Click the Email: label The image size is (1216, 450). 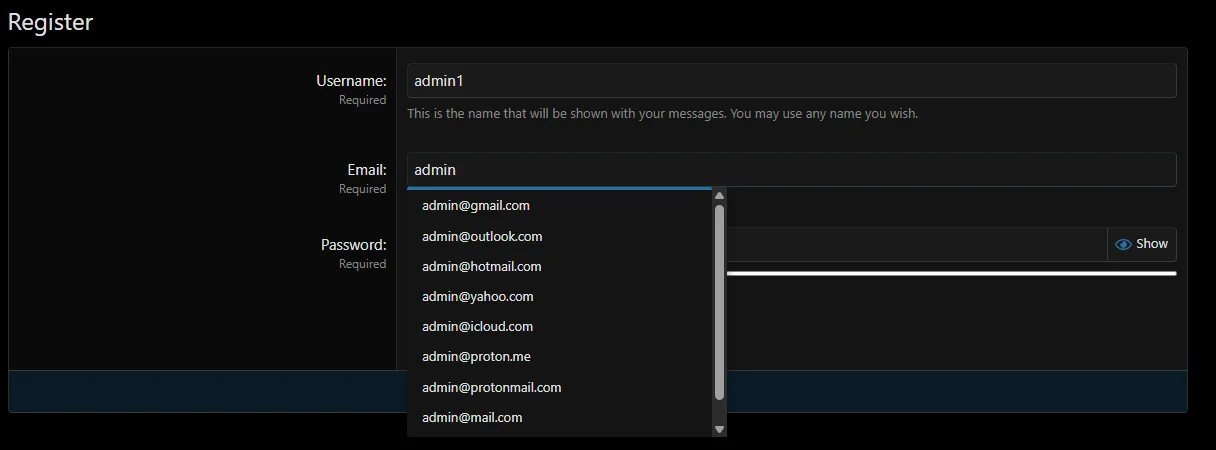point(367,170)
